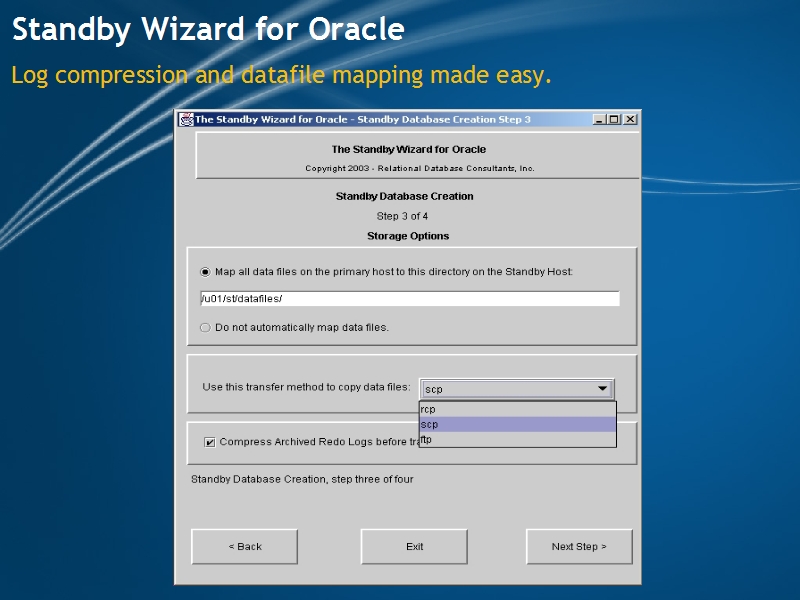Click 'Use this transfer method to copy data files:' label

(306, 387)
